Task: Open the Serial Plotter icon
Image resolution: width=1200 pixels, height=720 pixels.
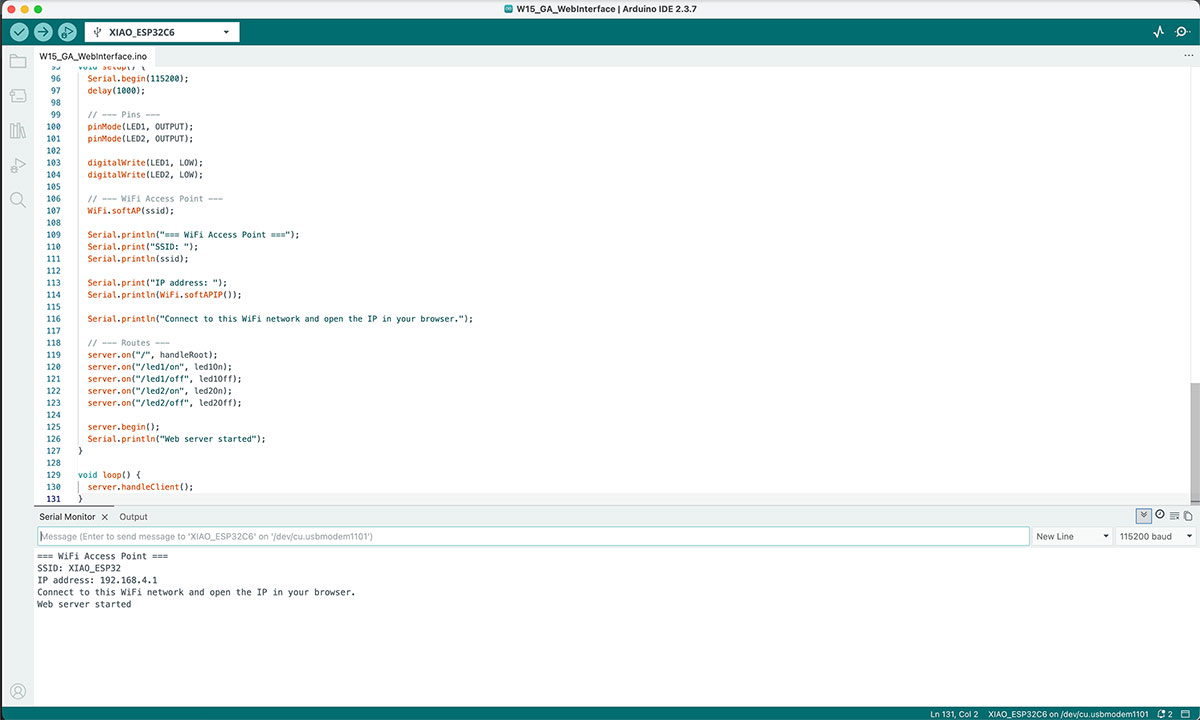Action: pos(1159,32)
